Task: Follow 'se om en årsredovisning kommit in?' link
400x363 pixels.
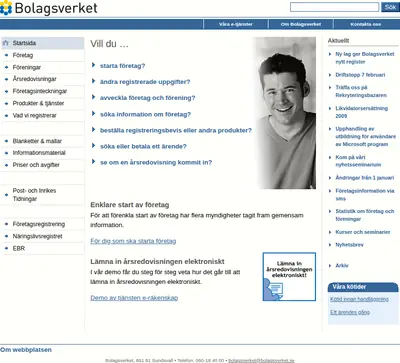Action: [x=156, y=162]
